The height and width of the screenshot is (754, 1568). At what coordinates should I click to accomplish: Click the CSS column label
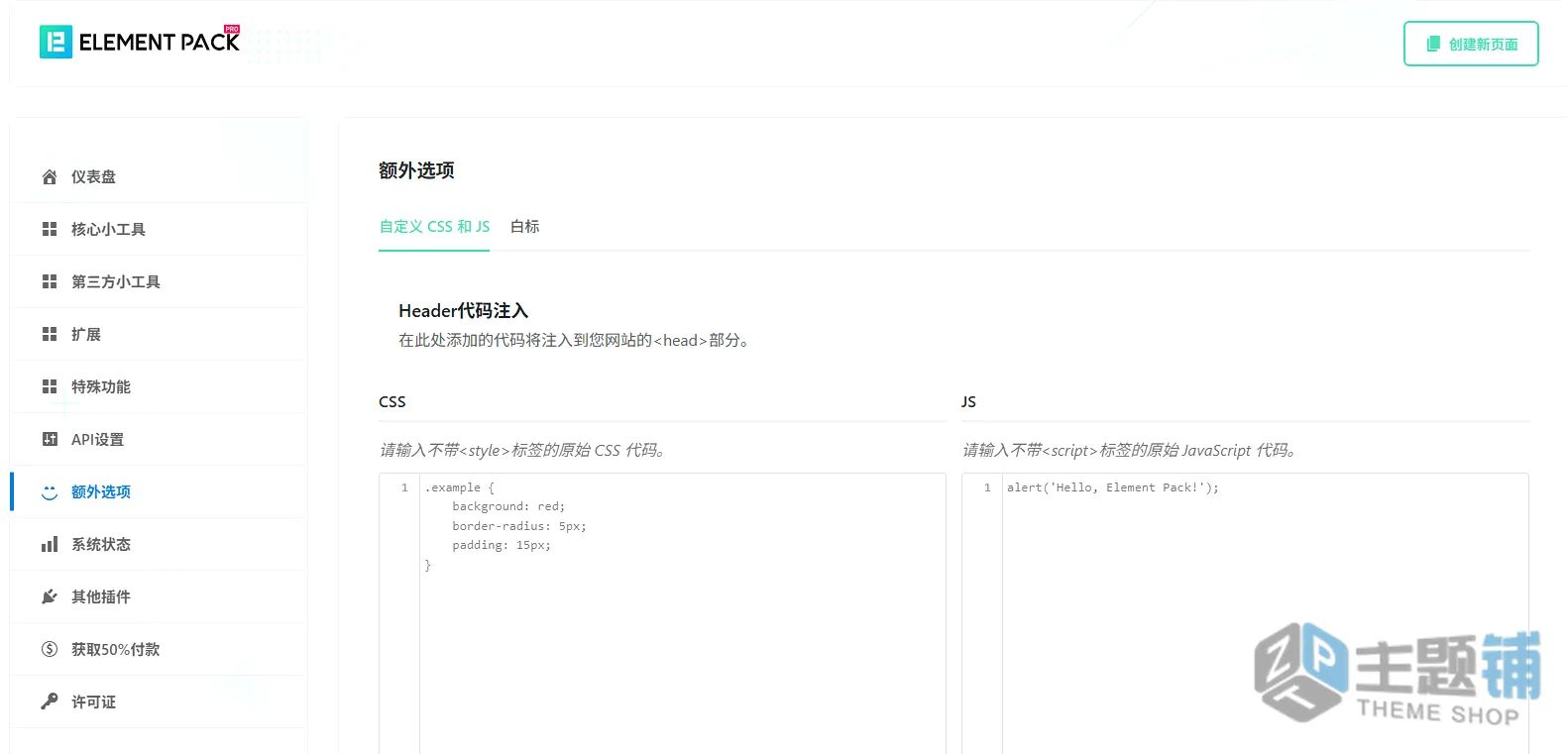pos(392,401)
